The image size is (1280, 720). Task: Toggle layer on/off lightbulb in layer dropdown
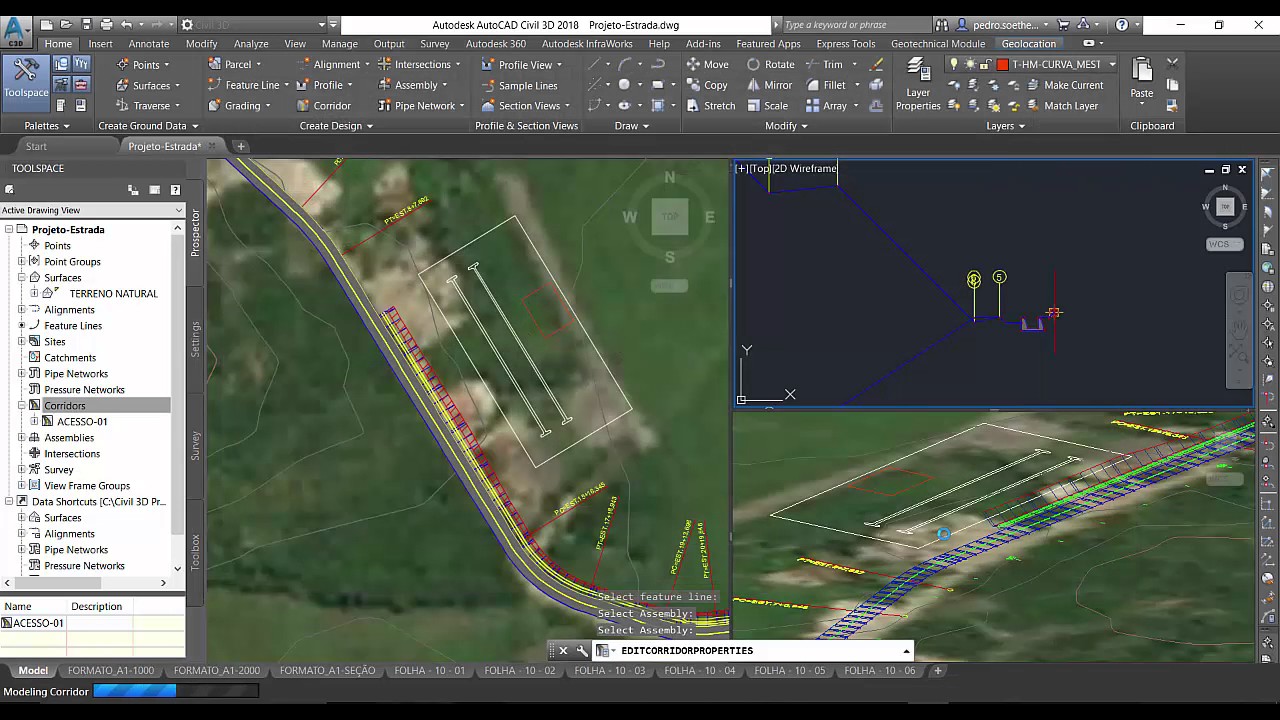[954, 64]
